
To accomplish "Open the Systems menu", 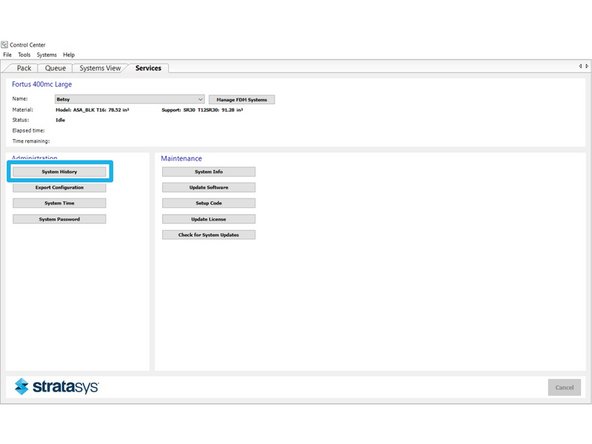I will [x=47, y=55].
